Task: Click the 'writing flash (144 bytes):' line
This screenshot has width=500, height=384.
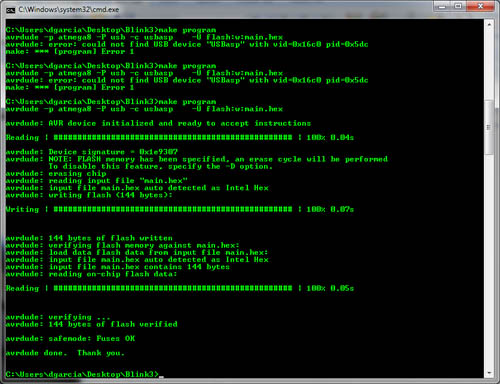Action: coord(89,195)
